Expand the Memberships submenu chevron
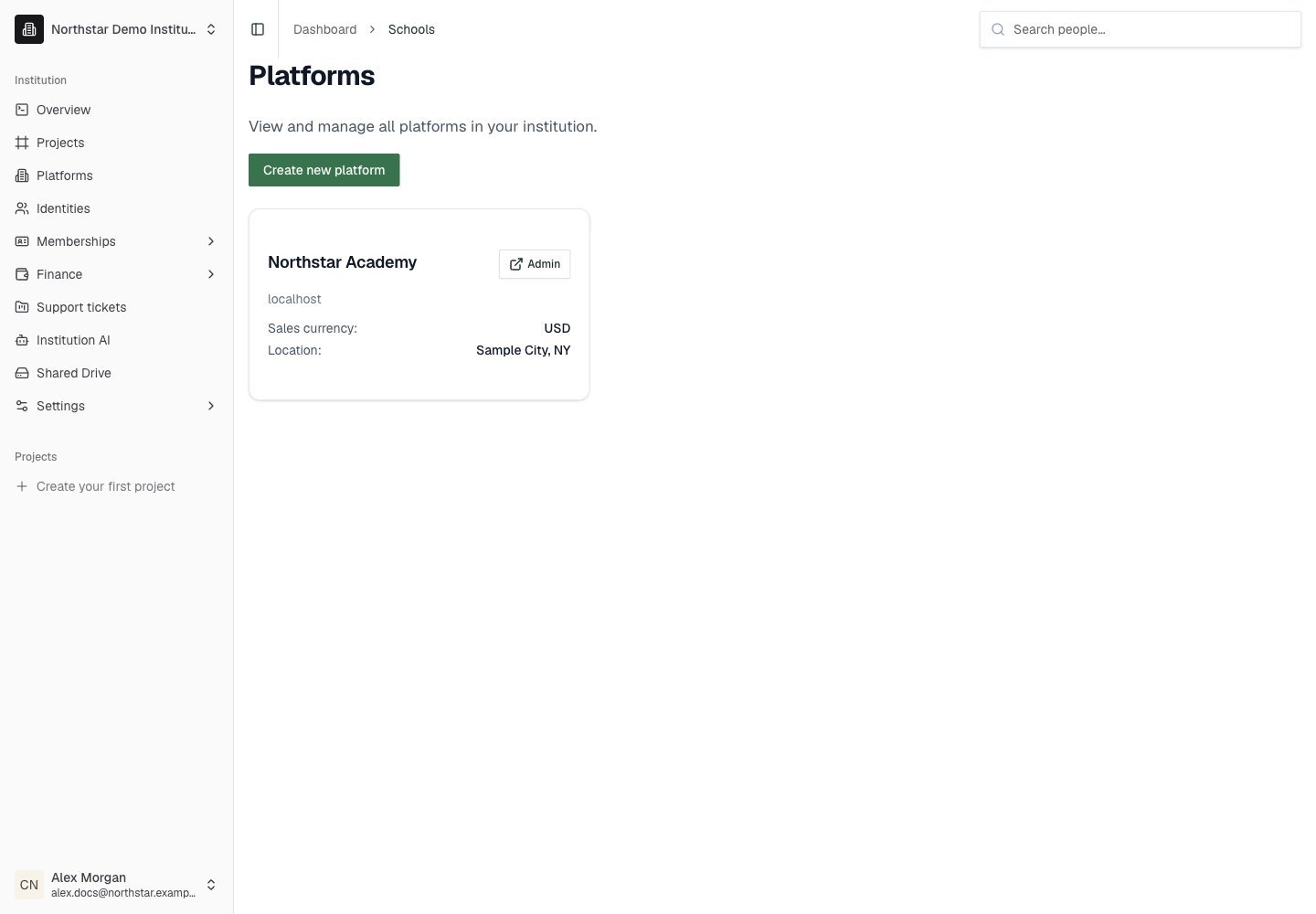 coord(211,241)
